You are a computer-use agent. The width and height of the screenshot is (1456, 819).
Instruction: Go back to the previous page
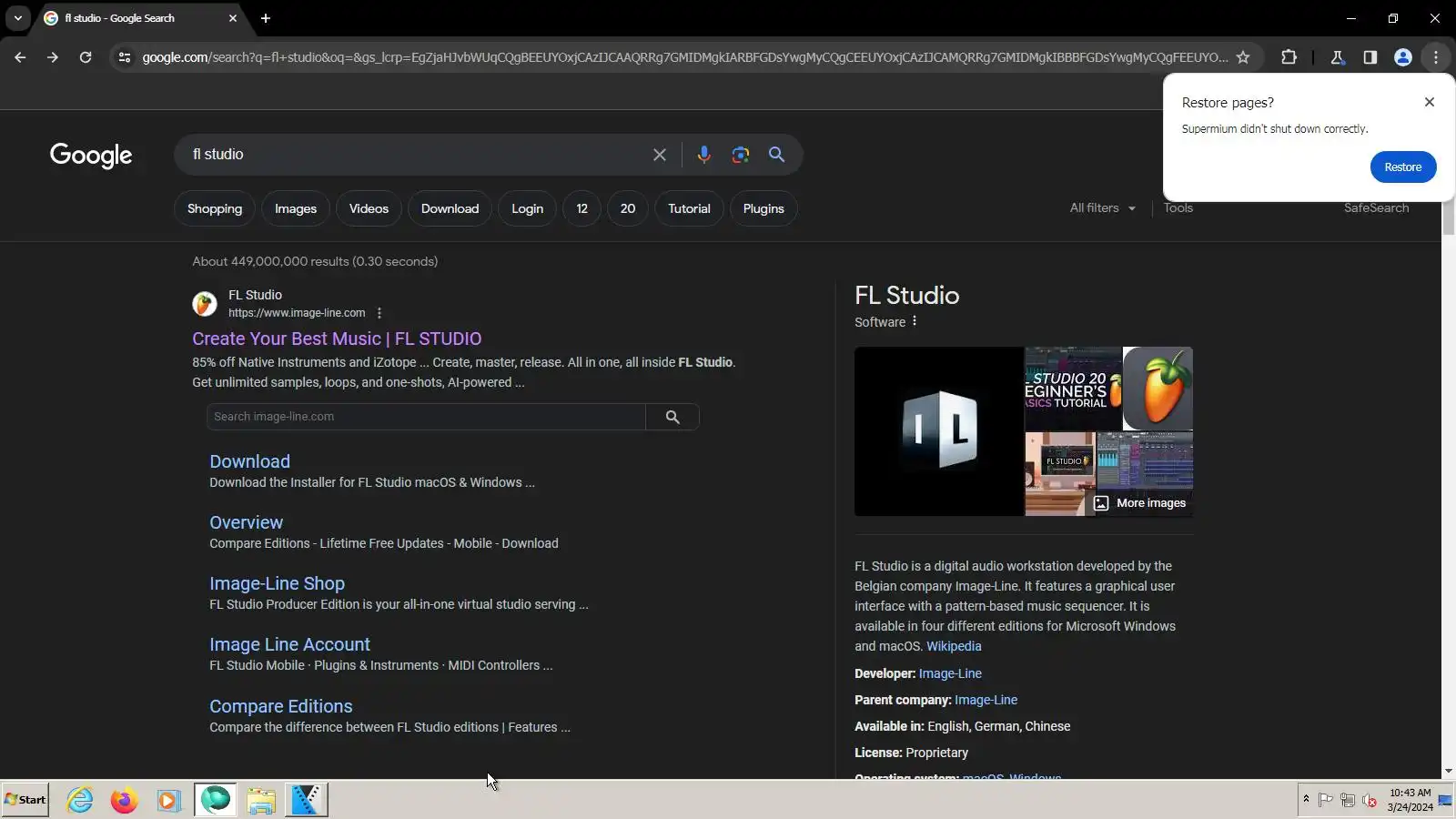(x=20, y=57)
